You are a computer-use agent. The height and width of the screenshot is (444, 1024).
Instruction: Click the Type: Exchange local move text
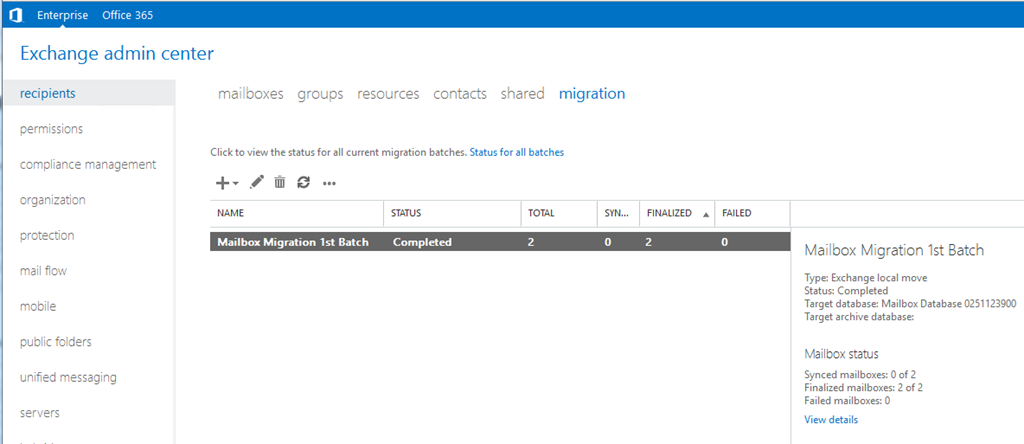866,278
